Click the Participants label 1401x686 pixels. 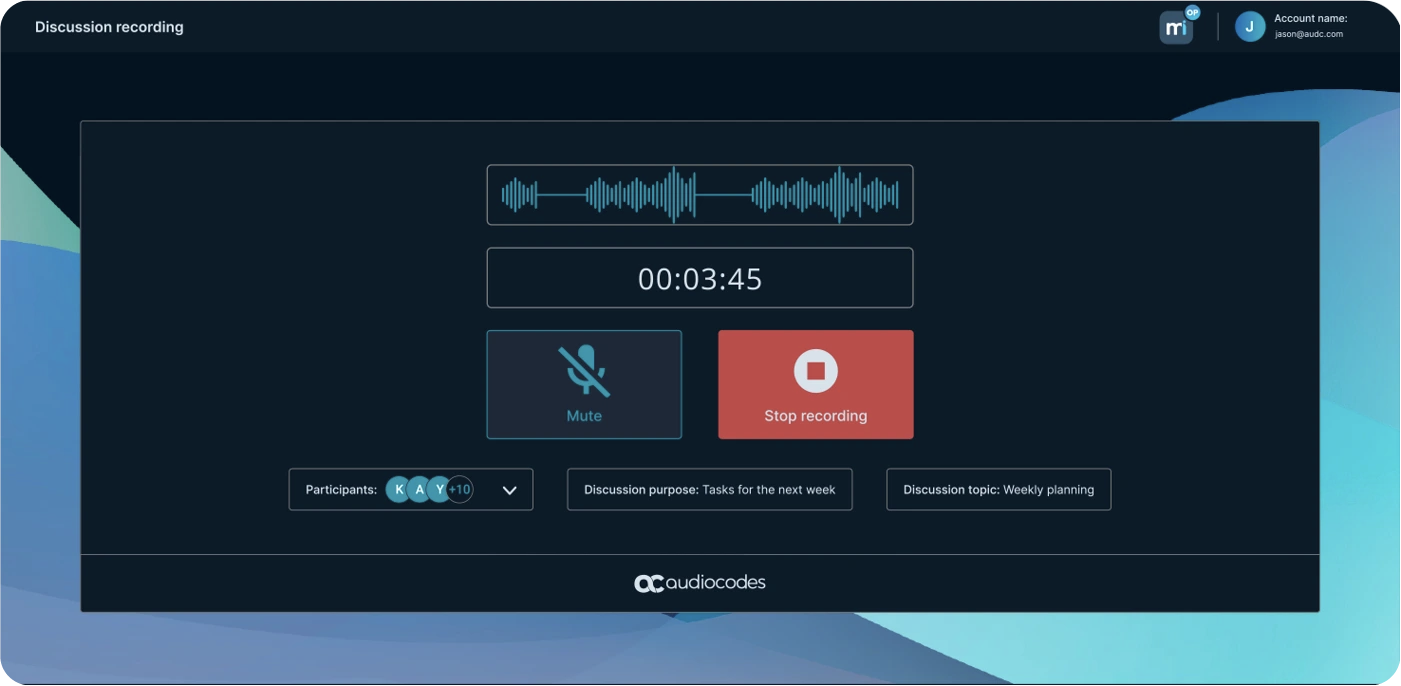pos(341,490)
